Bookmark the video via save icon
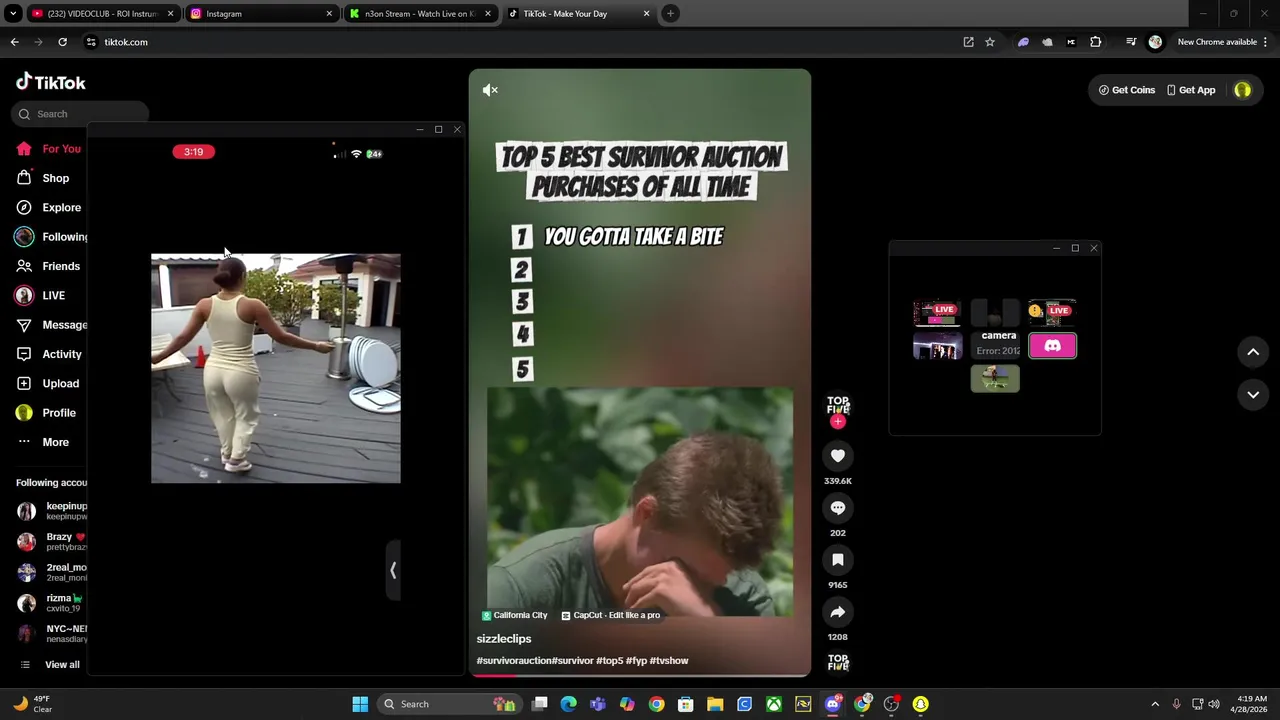Screen dimensions: 1280x720 838,560
